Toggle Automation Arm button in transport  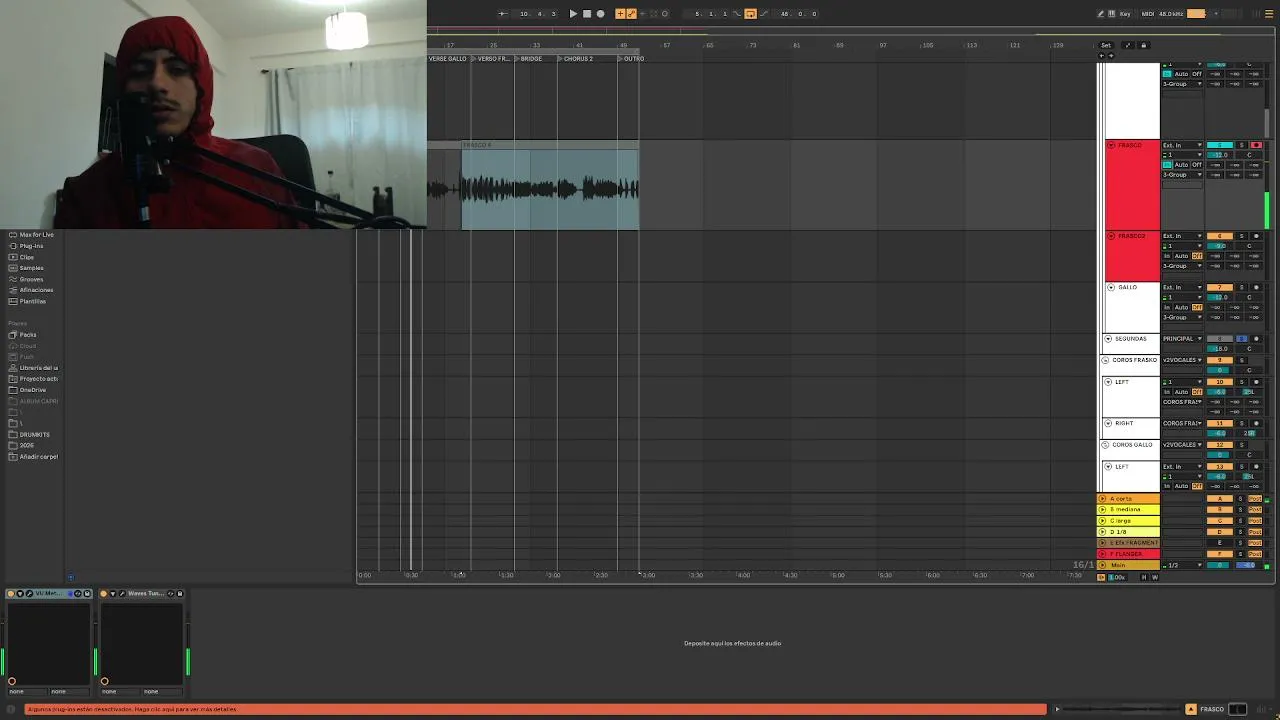(632, 14)
